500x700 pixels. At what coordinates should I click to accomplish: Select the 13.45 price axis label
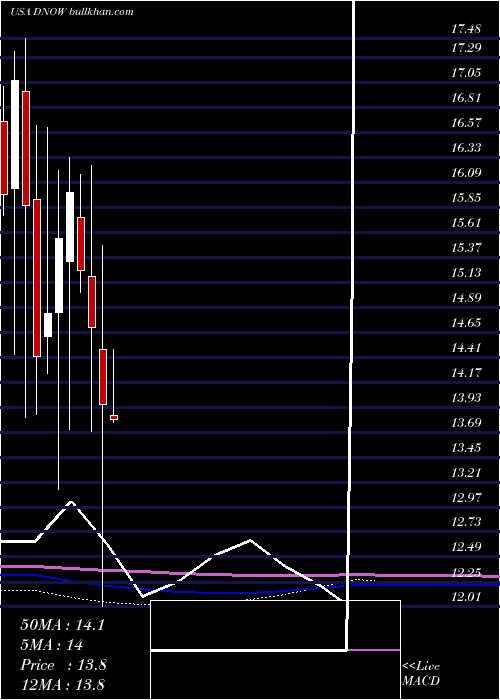[x=466, y=447]
